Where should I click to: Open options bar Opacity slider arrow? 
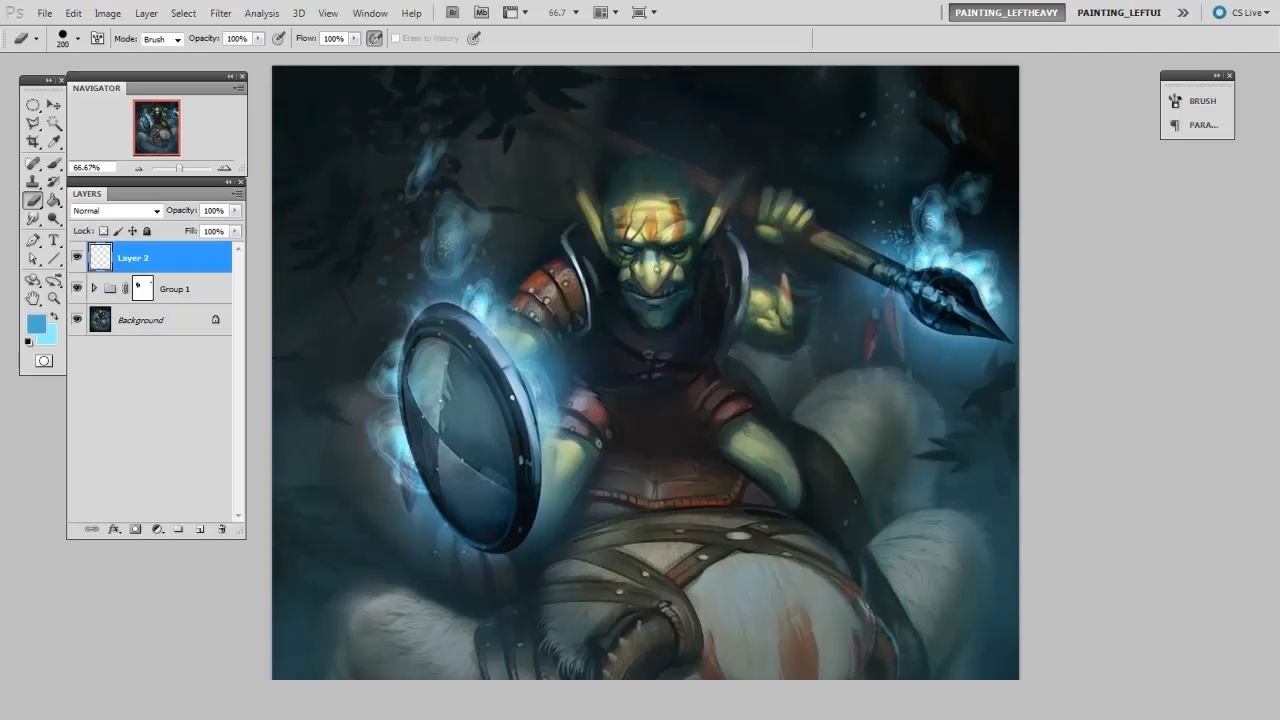point(258,38)
